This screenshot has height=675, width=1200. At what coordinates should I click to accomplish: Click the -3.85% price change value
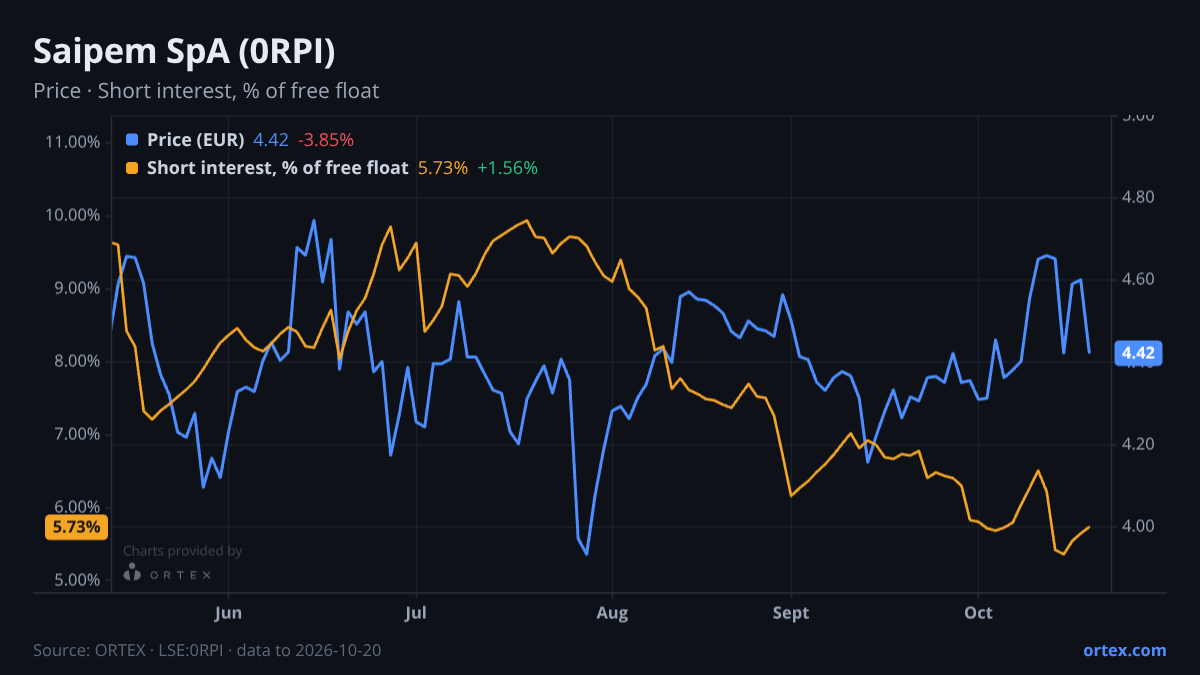325,140
